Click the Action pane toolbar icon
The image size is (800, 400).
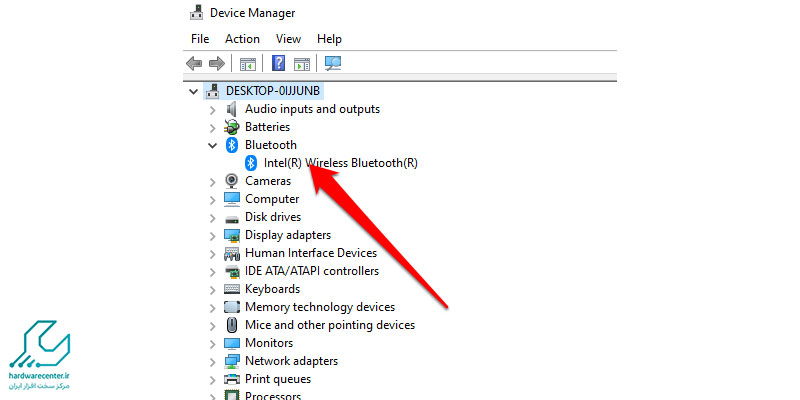click(x=302, y=64)
